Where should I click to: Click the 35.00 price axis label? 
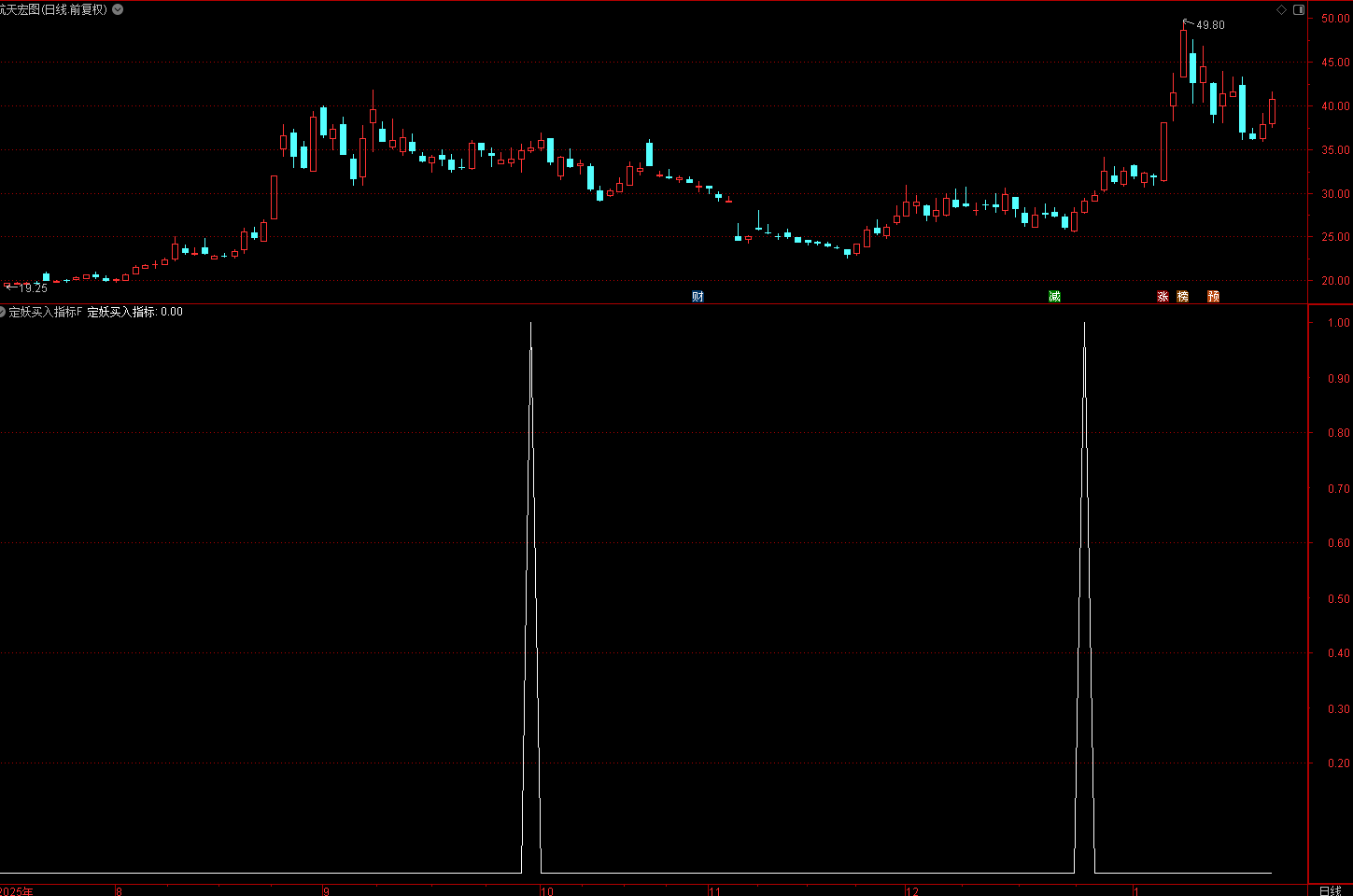point(1335,150)
